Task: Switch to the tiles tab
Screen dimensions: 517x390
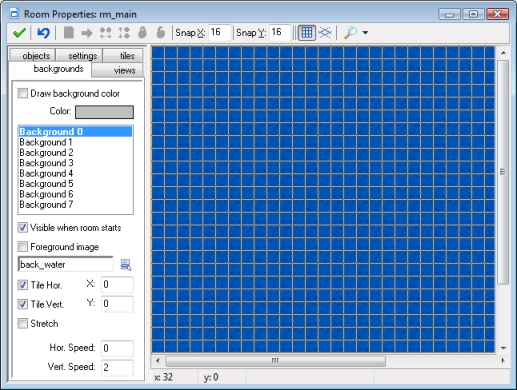Action: pyautogui.click(x=123, y=55)
